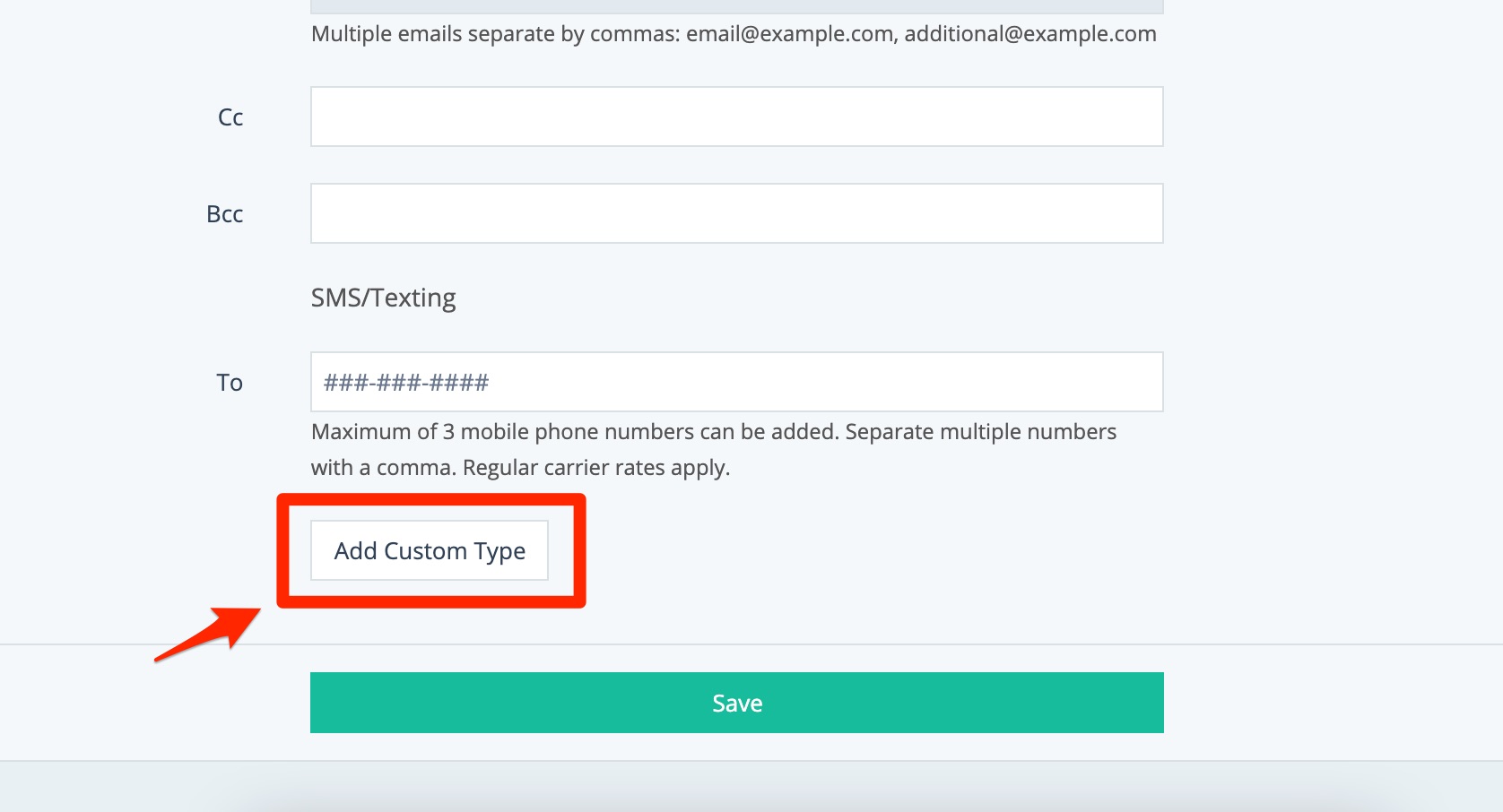Click the Bcc field label
This screenshot has height=812, width=1503.
tap(225, 214)
